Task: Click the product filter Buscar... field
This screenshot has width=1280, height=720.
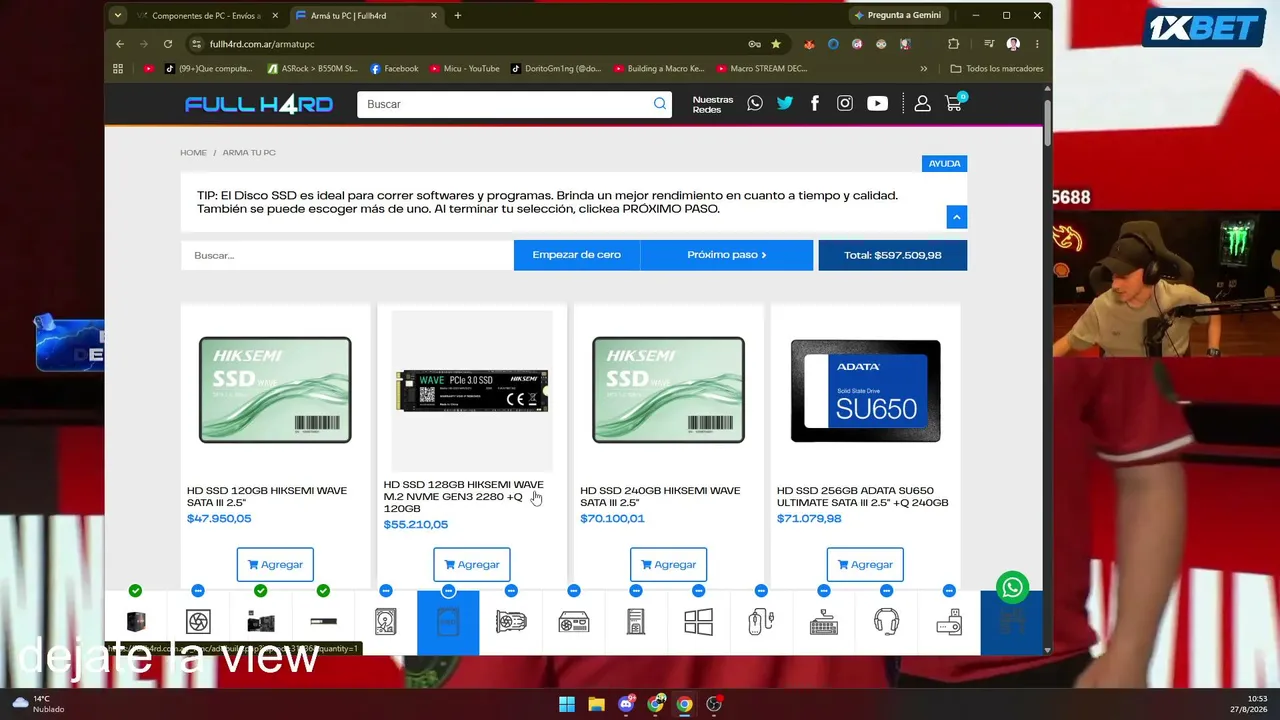Action: 347,255
